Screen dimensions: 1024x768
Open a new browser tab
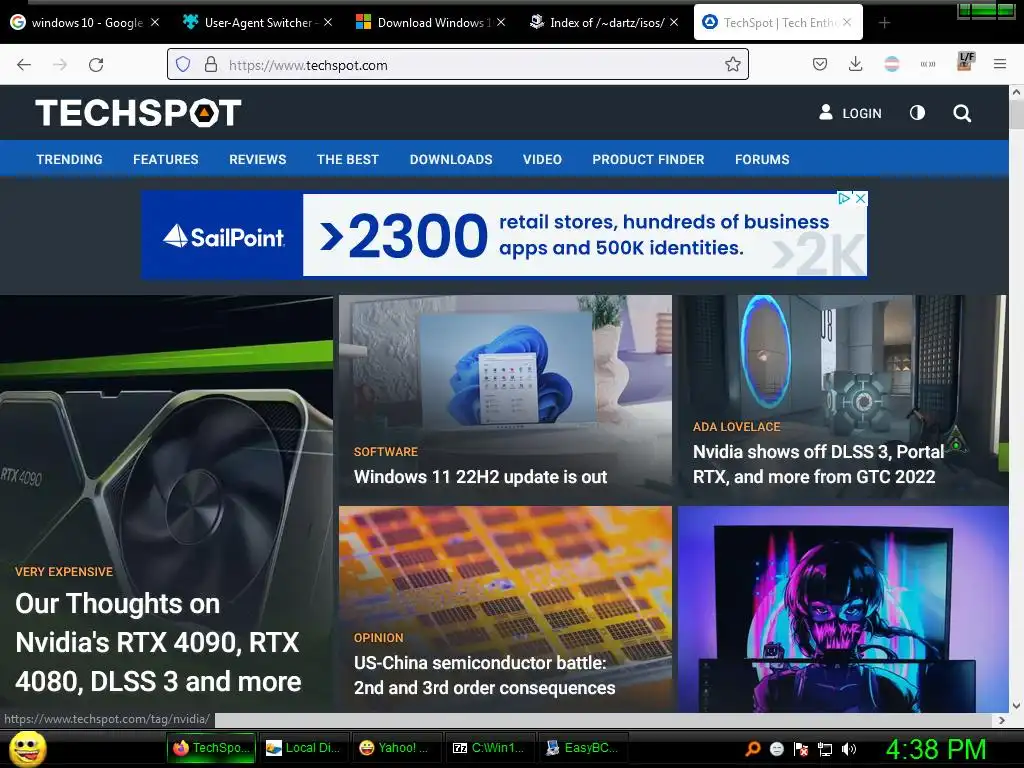(884, 23)
